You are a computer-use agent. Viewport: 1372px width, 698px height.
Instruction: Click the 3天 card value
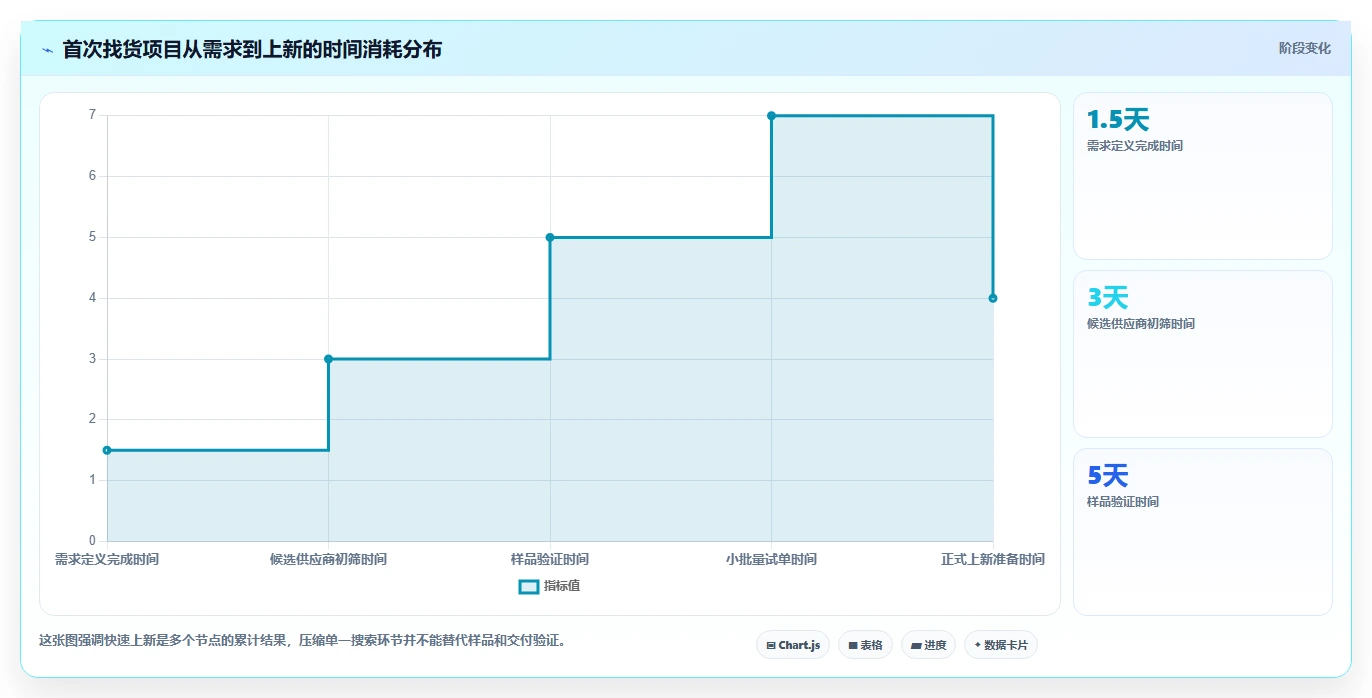1108,298
